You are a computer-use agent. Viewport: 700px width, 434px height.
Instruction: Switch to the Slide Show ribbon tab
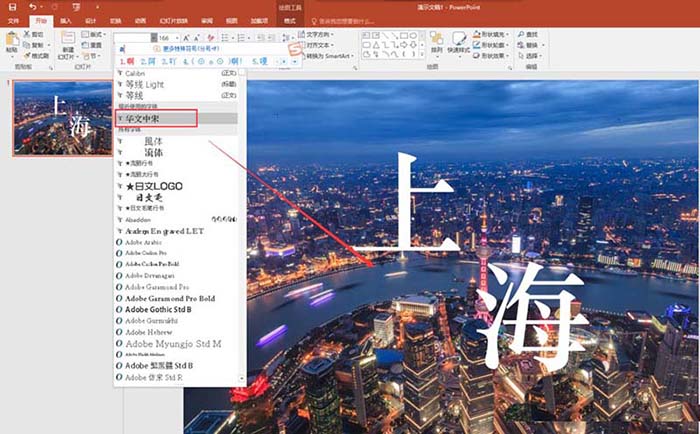click(x=174, y=21)
